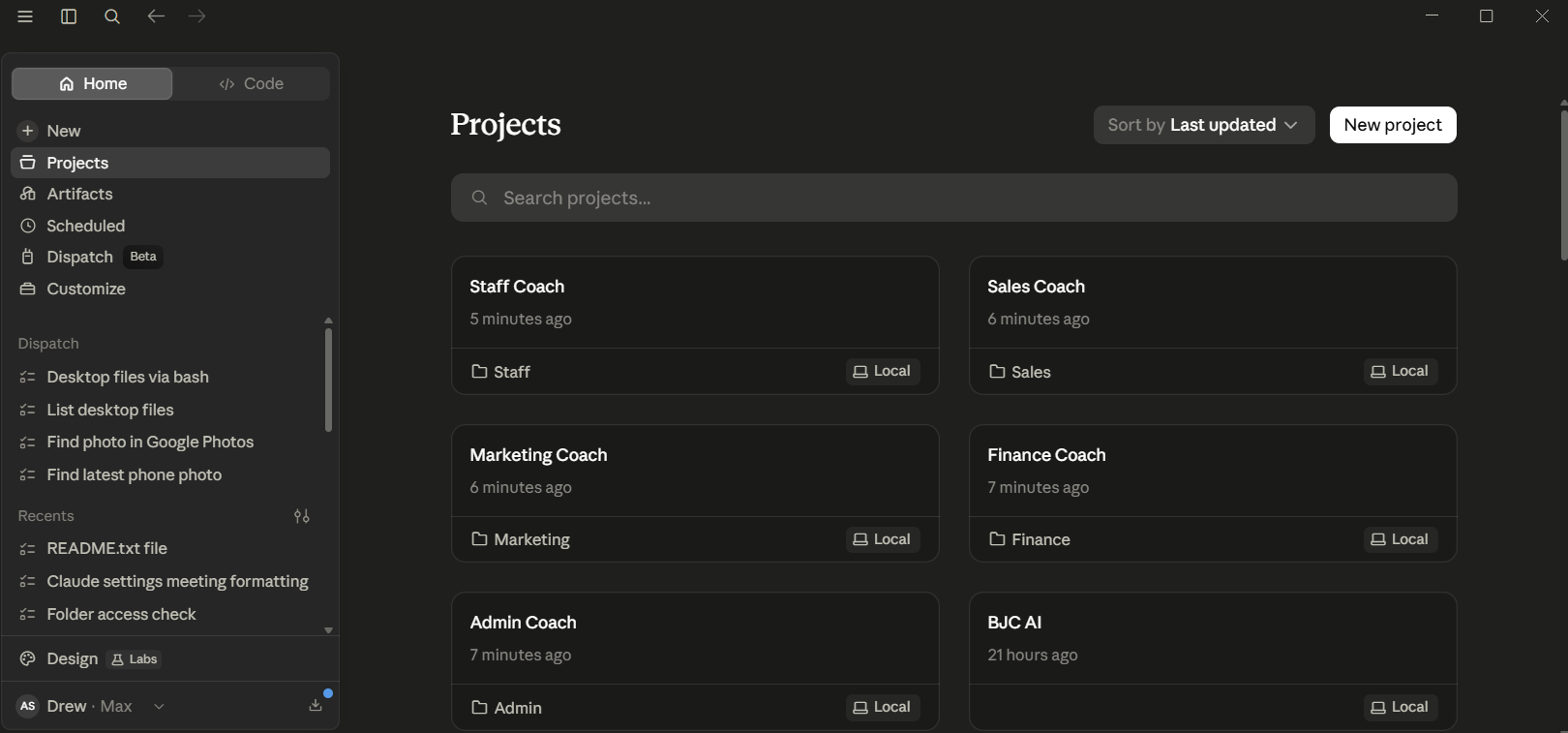Go back with the left arrow
The height and width of the screenshot is (733, 1568).
(x=156, y=16)
